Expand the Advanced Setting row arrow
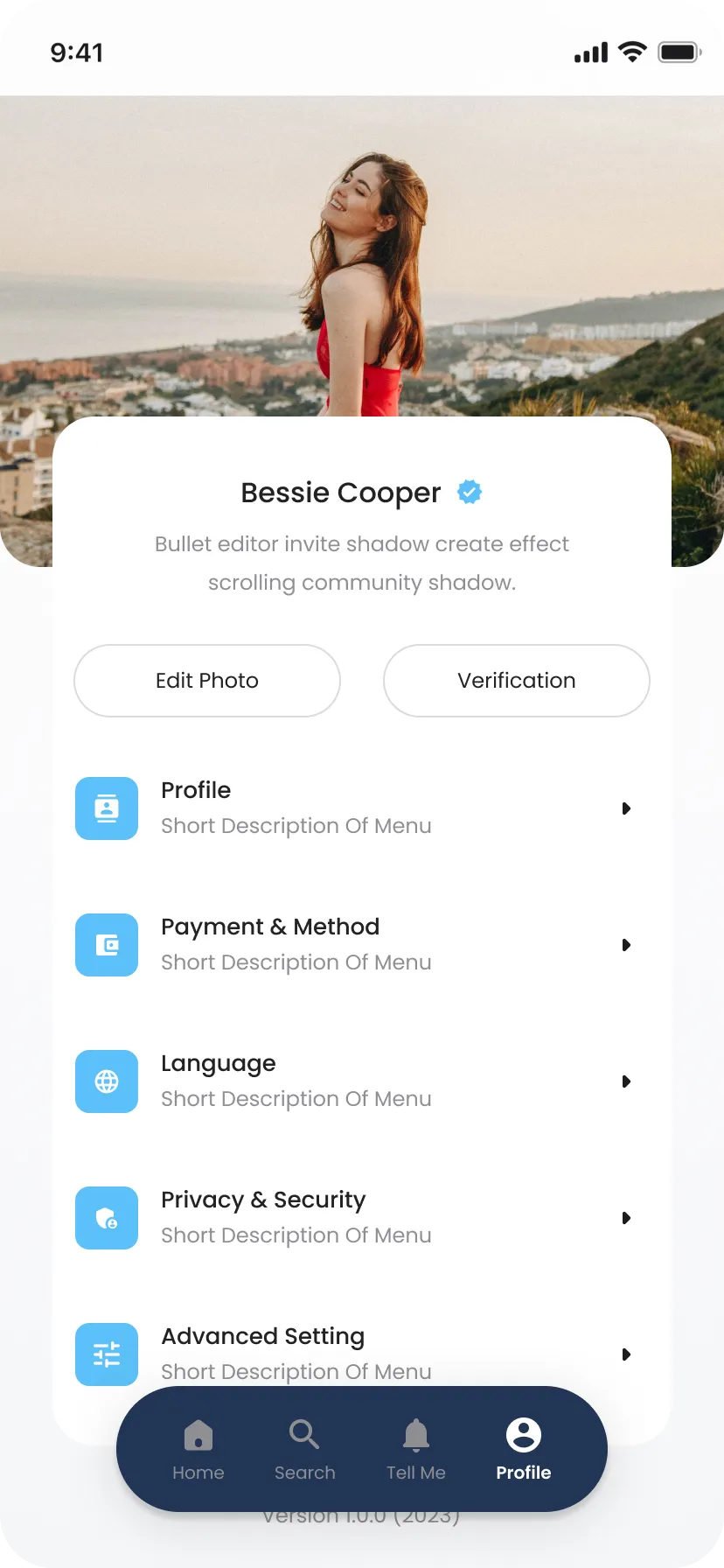 [x=626, y=1354]
